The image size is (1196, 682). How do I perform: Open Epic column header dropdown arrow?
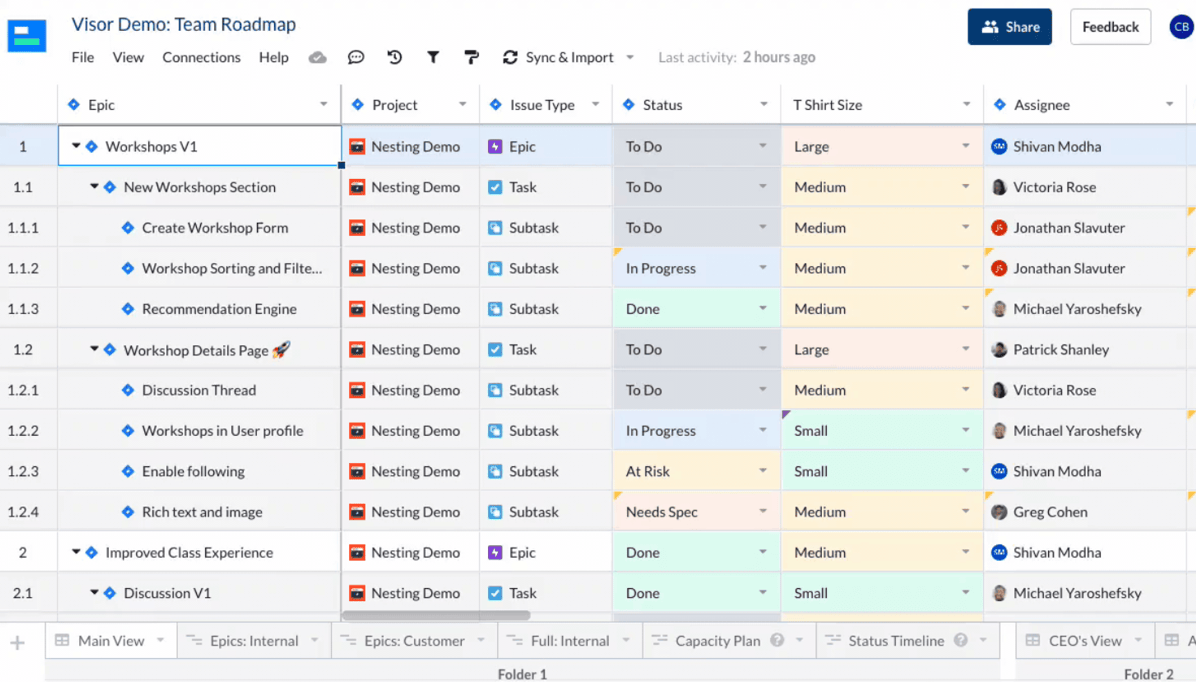coord(323,105)
